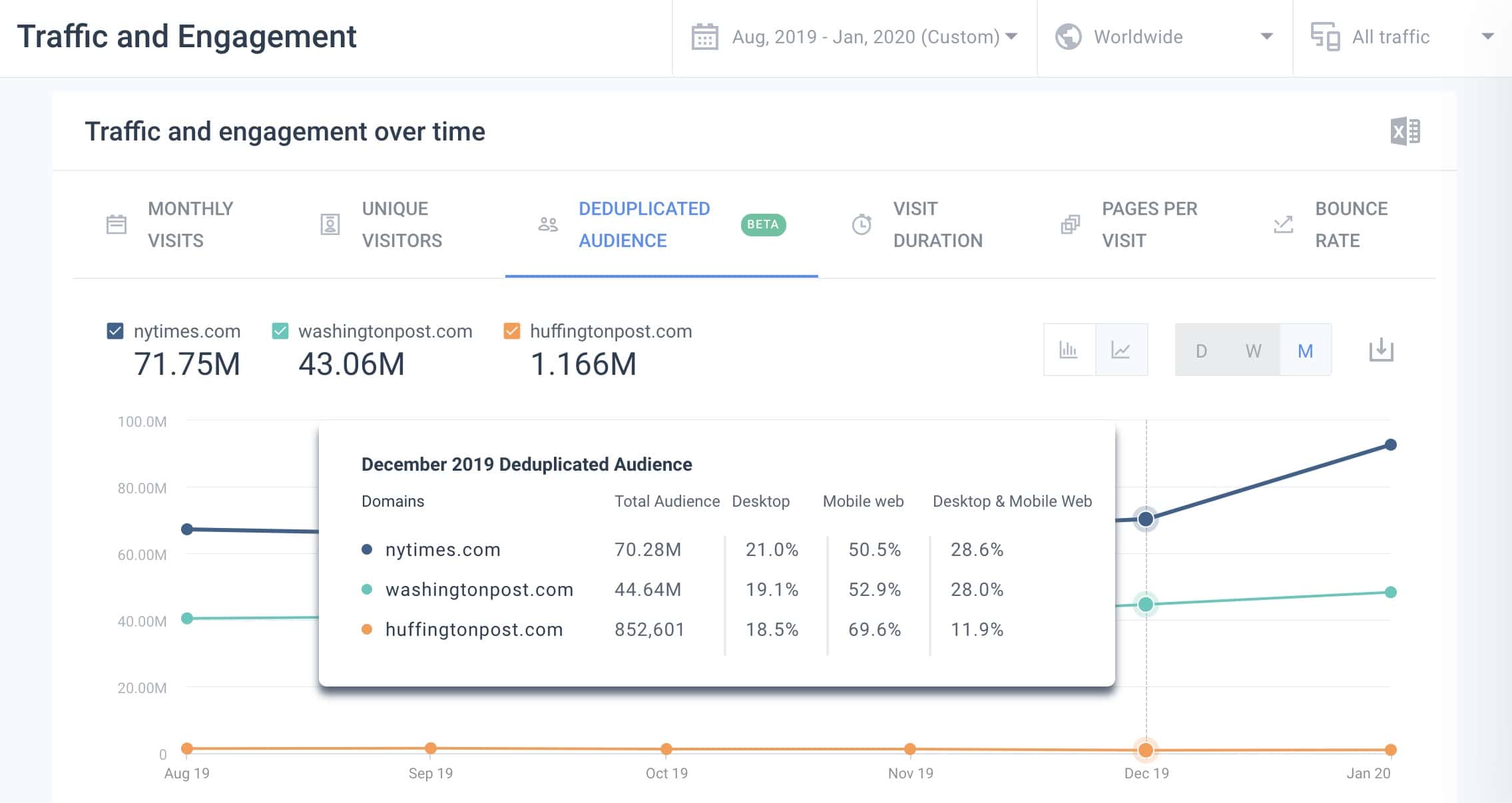
Task: Click the Unique Visitors person icon
Action: click(330, 224)
